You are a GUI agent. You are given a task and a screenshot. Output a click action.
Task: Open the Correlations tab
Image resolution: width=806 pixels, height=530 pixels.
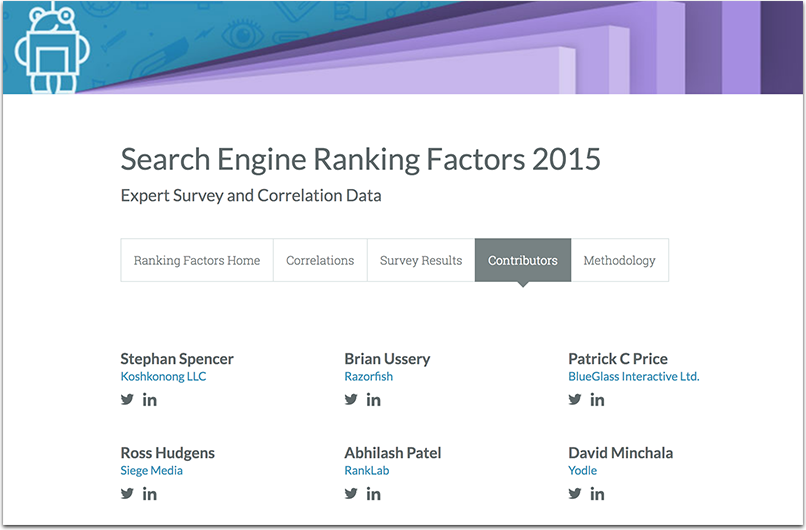click(x=320, y=260)
